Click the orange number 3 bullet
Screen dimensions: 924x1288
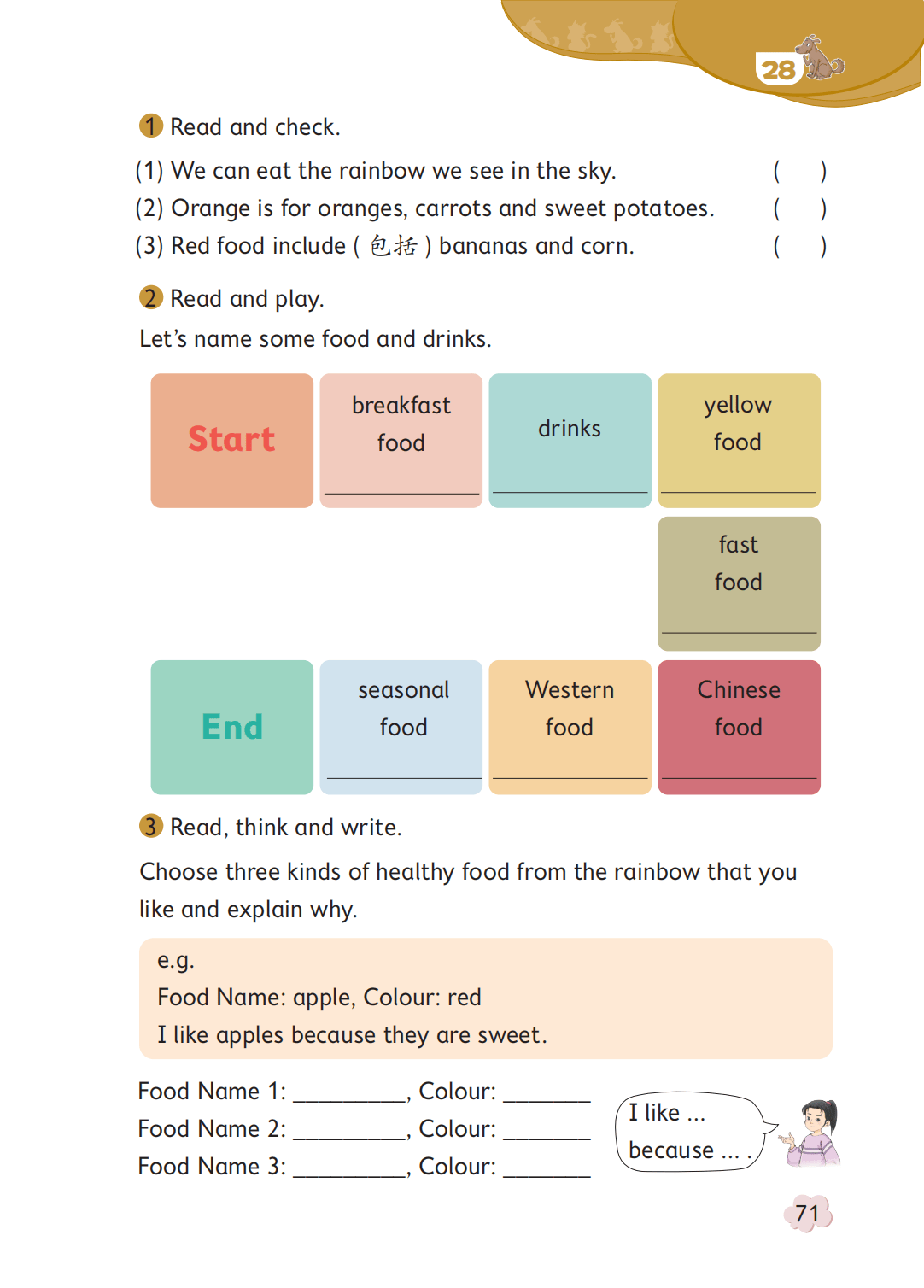click(151, 826)
